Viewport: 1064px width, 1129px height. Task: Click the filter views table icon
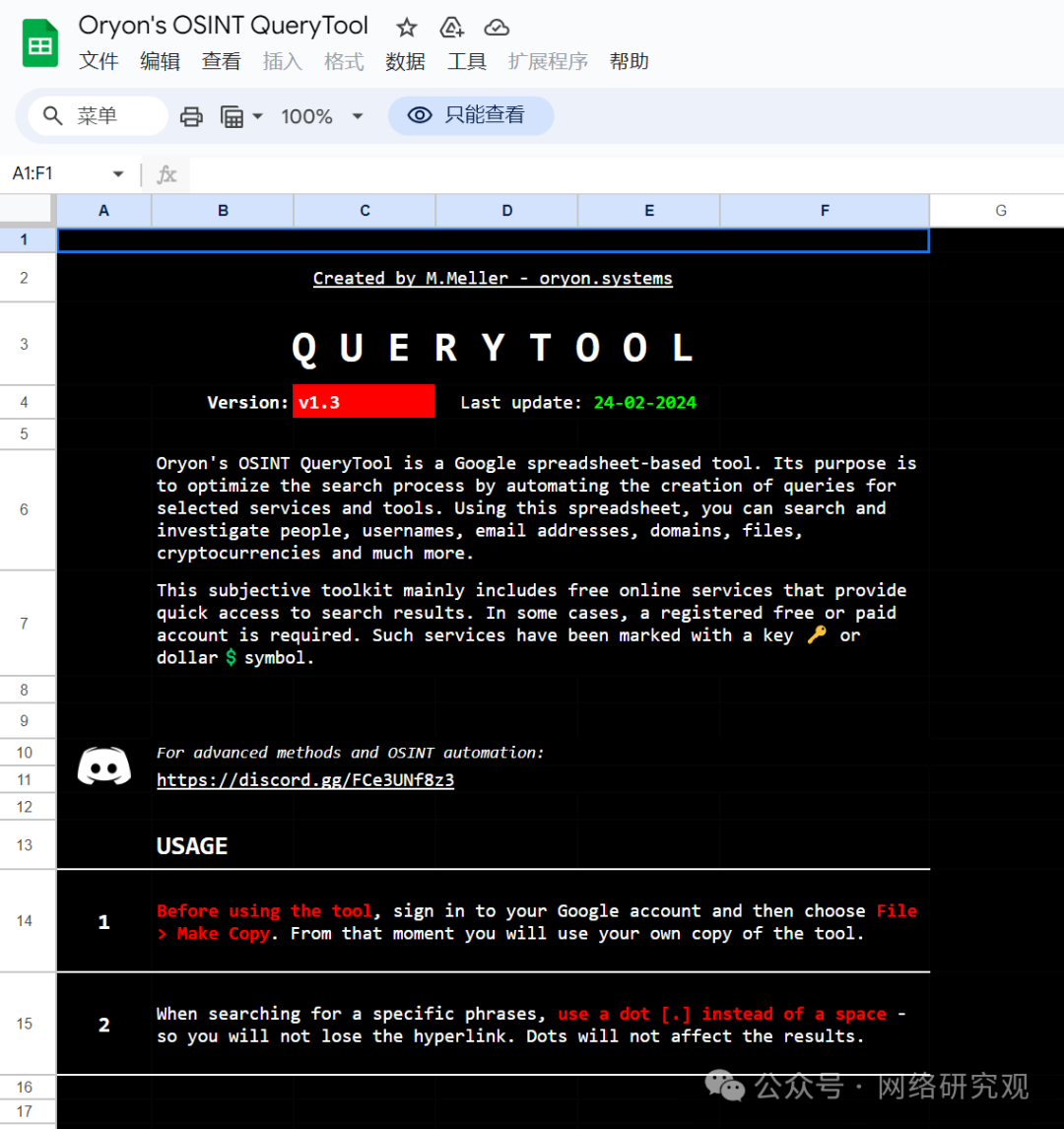click(232, 116)
